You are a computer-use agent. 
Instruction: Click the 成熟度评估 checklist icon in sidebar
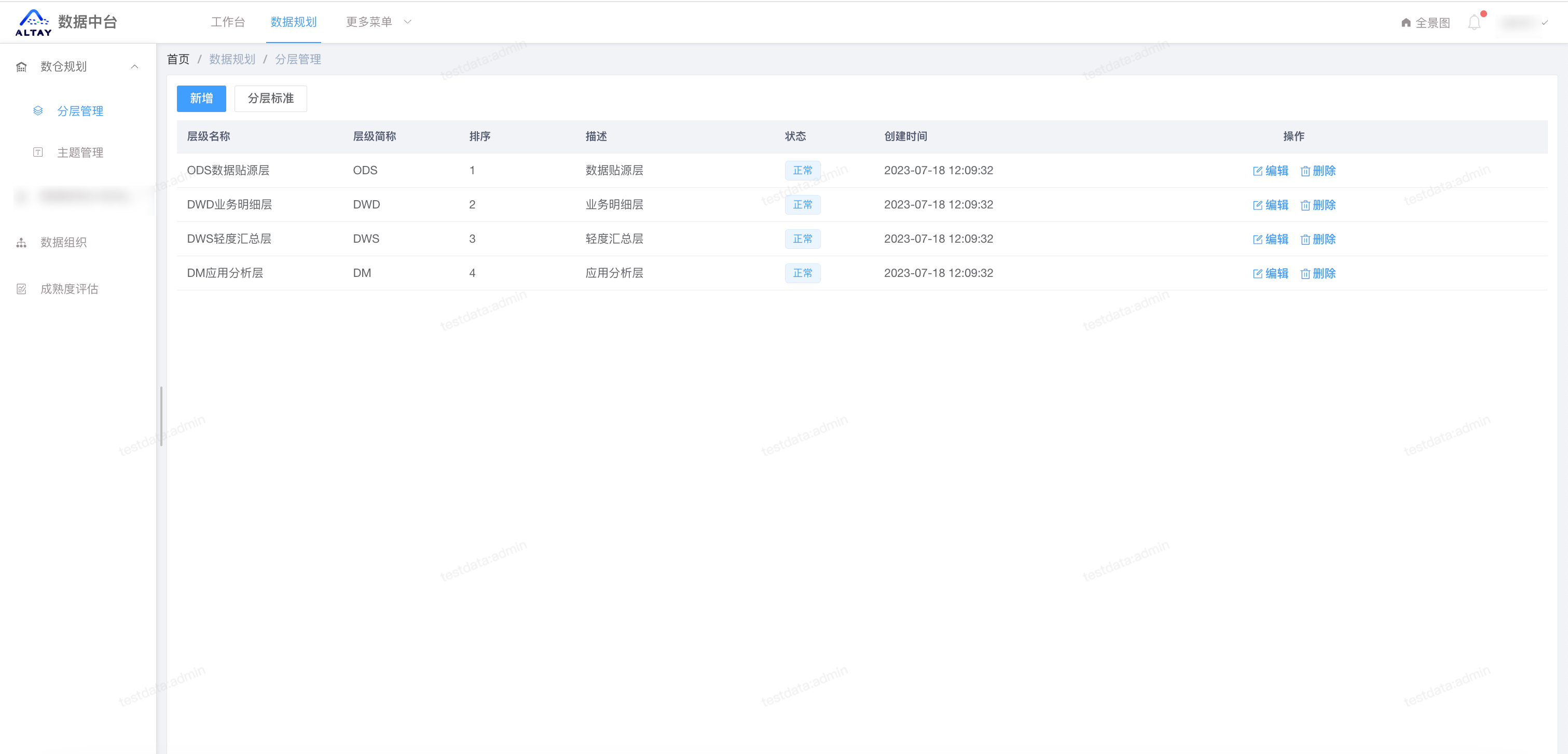[21, 289]
